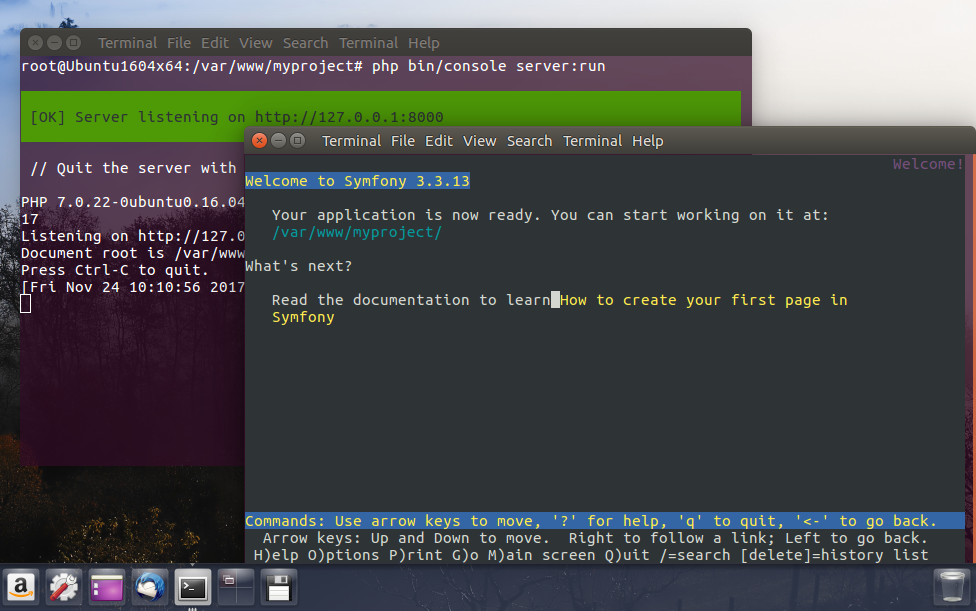Open the Search menu in front terminal
Screen dimensions: 976x611
tap(529, 141)
